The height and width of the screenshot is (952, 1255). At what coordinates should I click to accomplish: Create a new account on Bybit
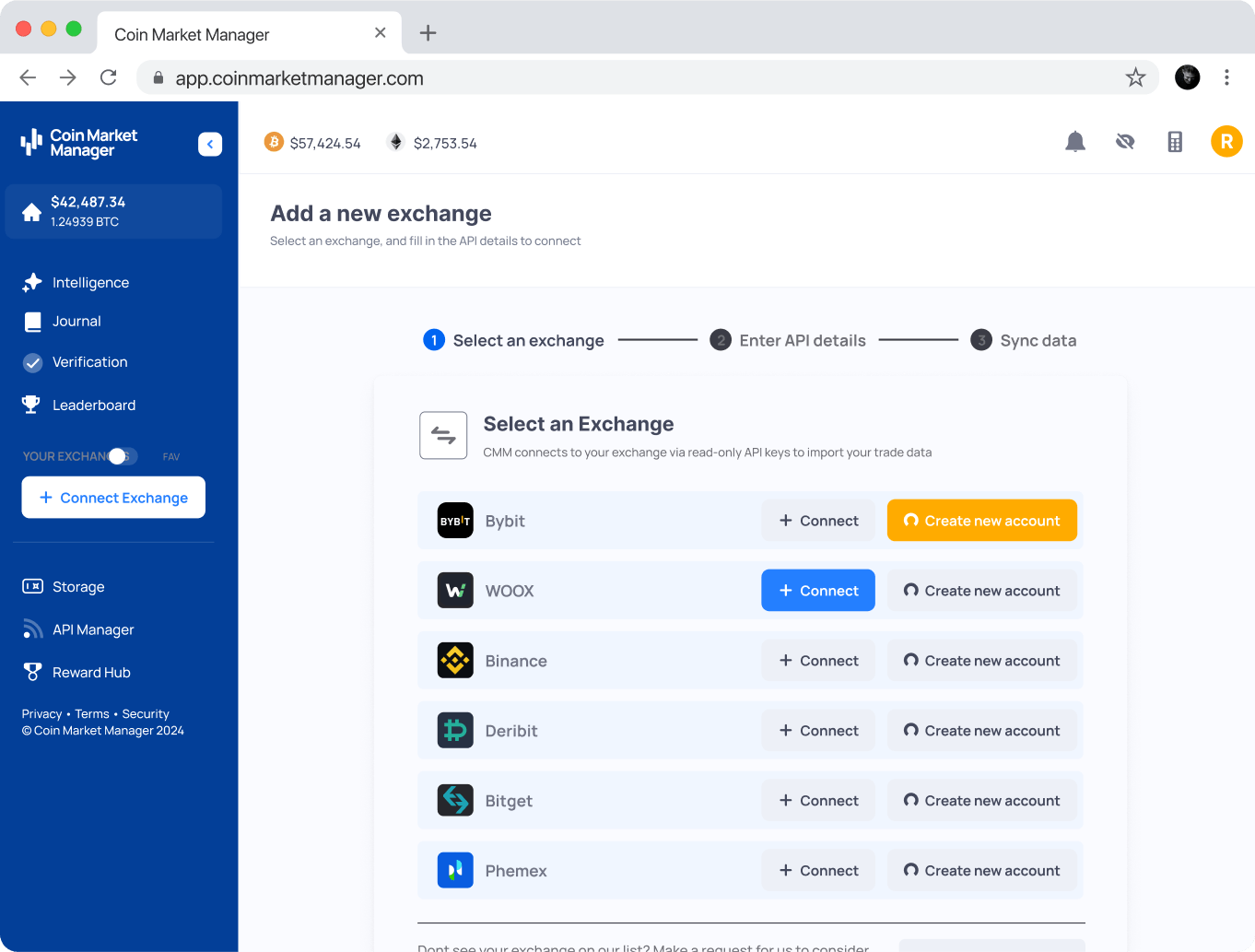[x=982, y=520]
